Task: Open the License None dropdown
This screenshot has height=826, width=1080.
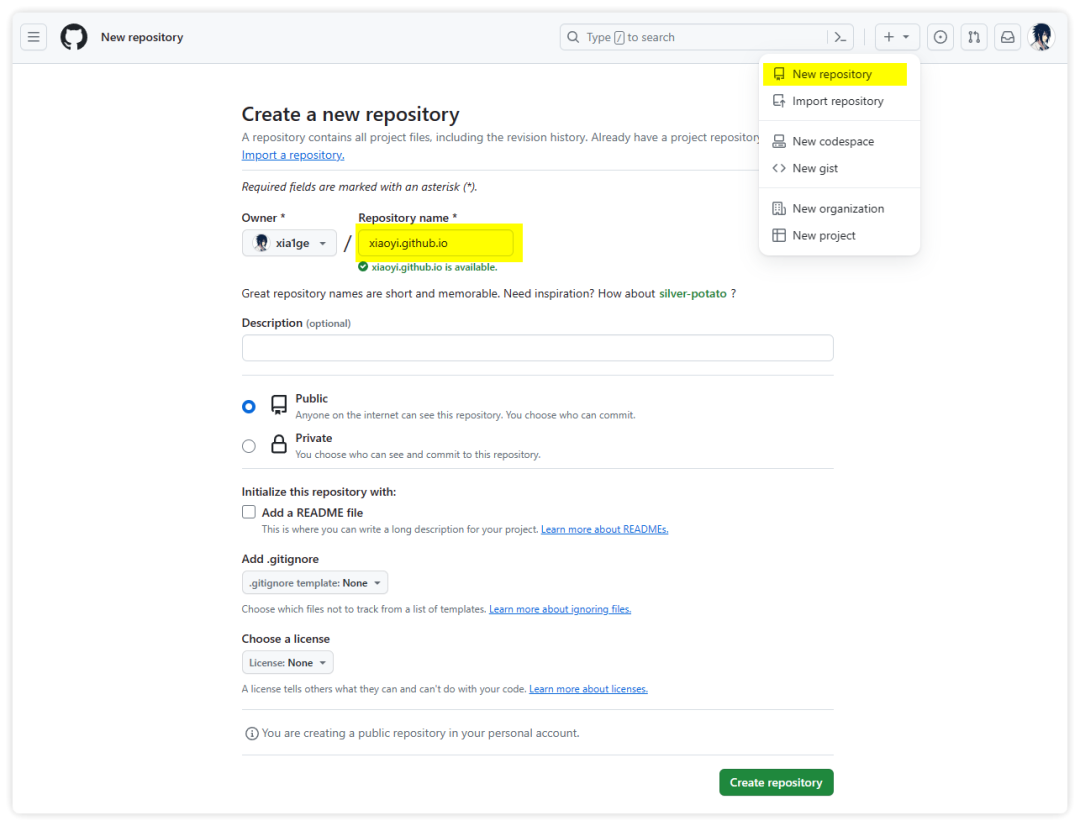Action: 287,663
